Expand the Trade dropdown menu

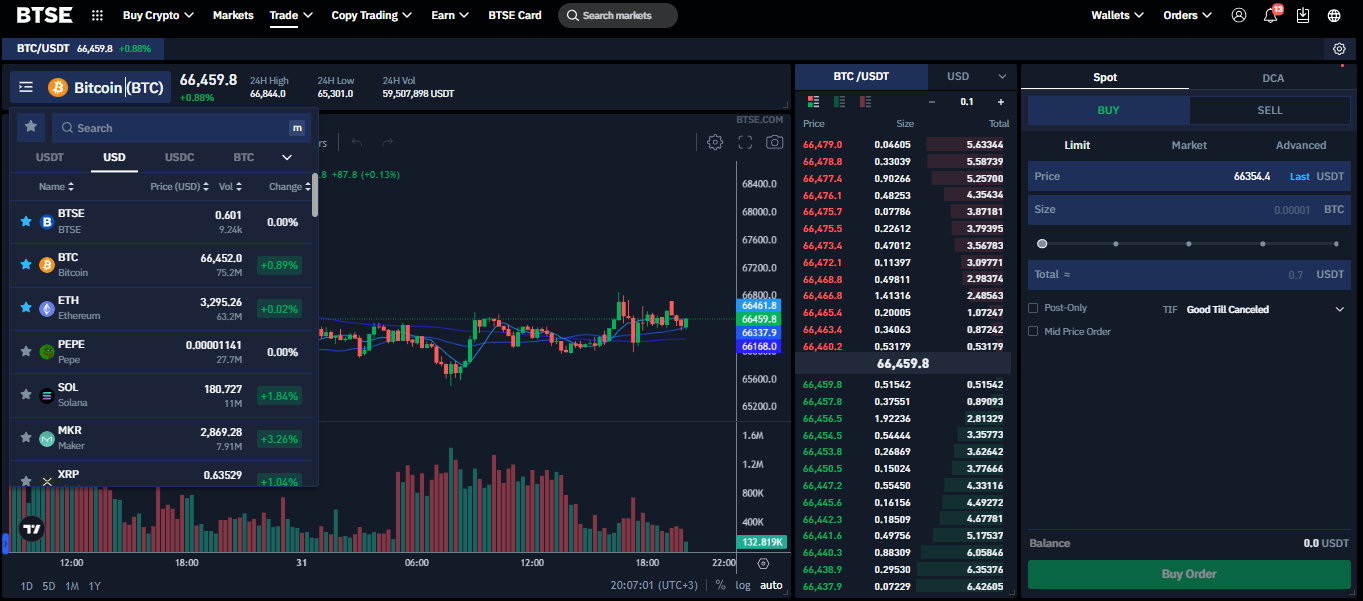coord(291,15)
